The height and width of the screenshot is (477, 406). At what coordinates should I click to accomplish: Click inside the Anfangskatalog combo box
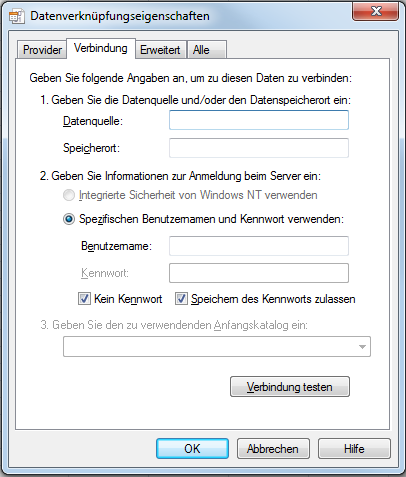pos(217,347)
